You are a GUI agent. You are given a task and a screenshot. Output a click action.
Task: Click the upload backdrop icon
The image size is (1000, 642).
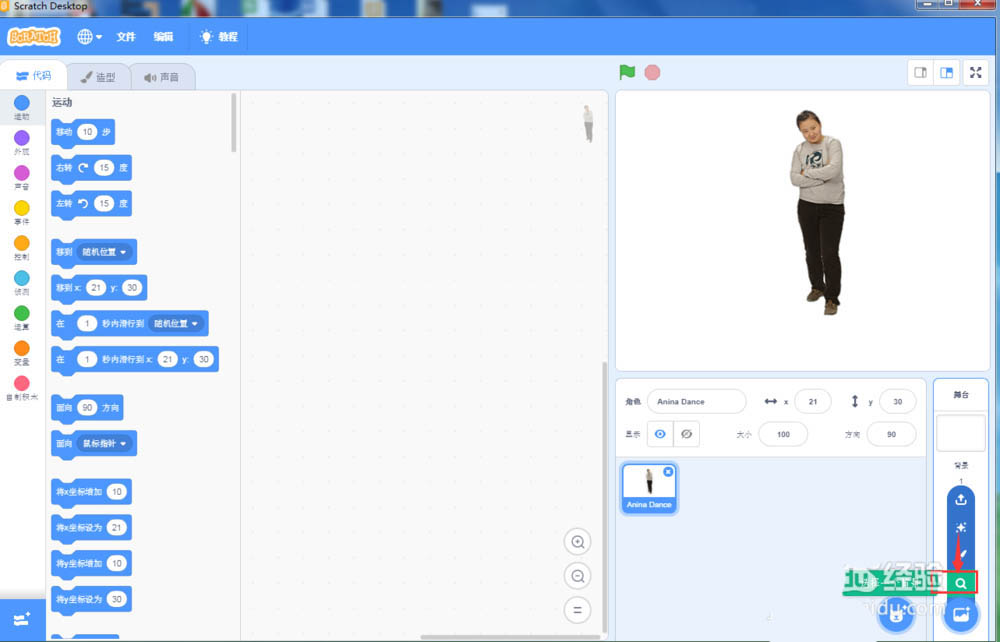960,498
